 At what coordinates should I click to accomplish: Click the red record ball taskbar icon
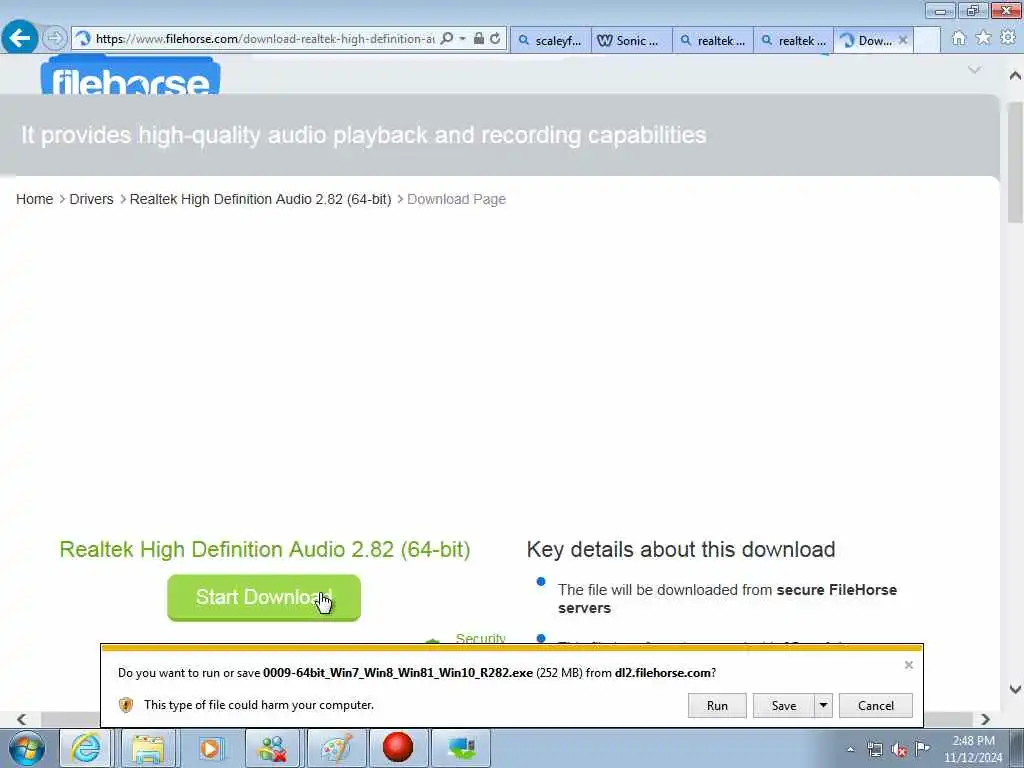(398, 748)
